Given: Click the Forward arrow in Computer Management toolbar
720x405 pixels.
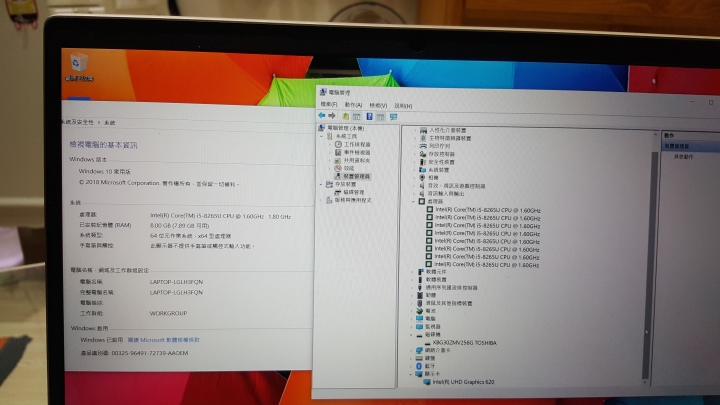Looking at the screenshot, I should pyautogui.click(x=332, y=116).
